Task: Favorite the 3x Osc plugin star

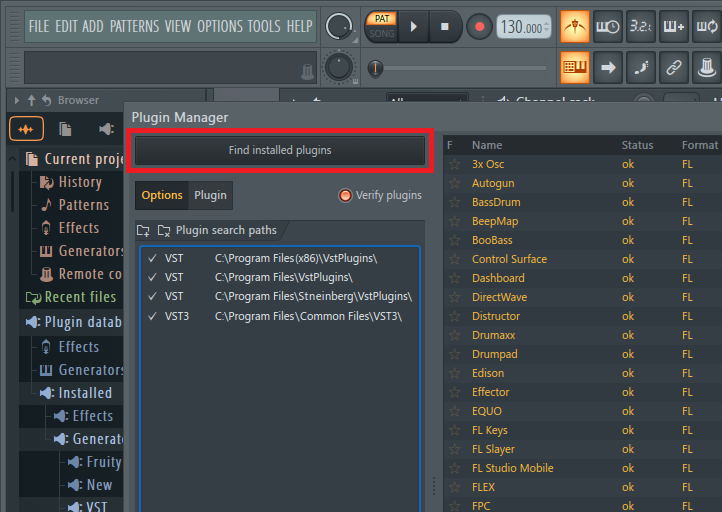Action: tap(454, 164)
